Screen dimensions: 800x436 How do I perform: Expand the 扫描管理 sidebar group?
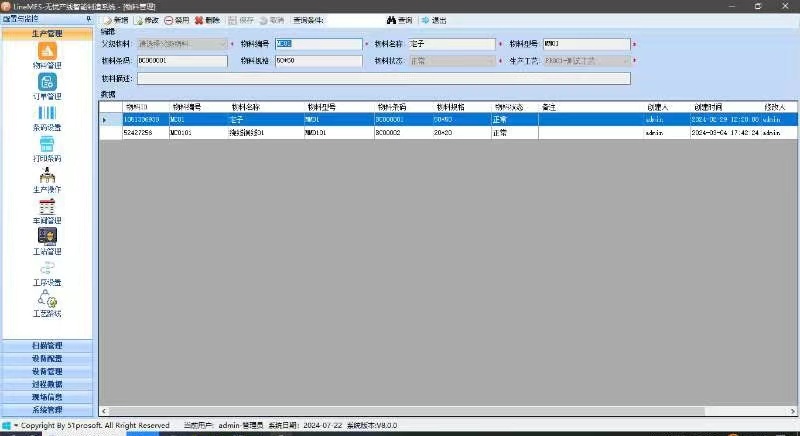coord(47,346)
